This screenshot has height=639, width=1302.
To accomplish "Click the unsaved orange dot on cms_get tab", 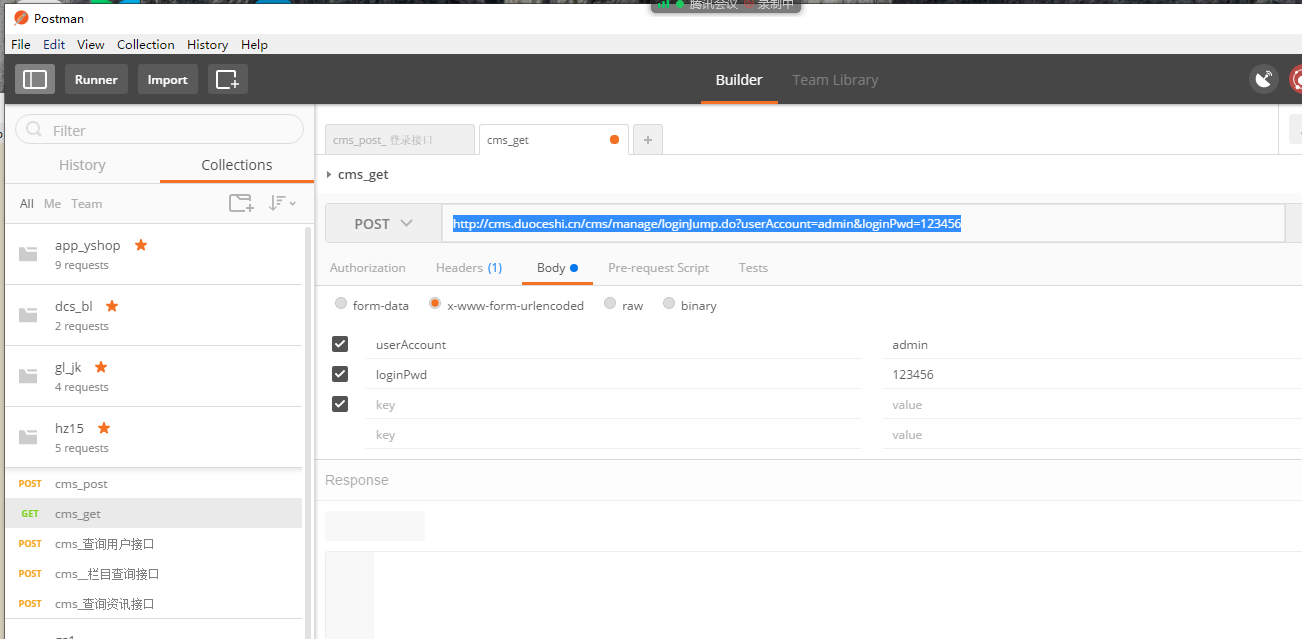I will [x=614, y=140].
